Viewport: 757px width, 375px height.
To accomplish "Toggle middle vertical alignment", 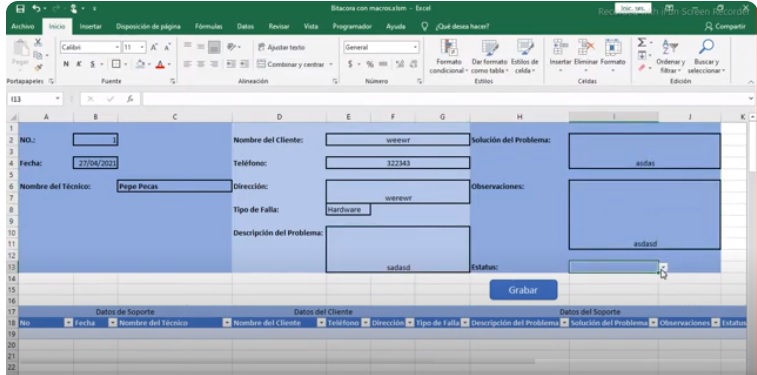I will (201, 47).
